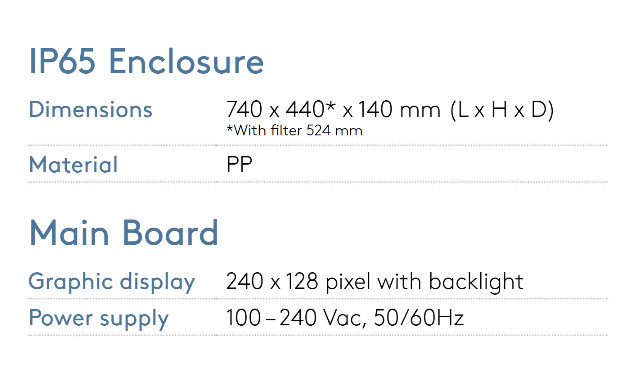
Task: Click the Main Board heading
Action: [123, 233]
